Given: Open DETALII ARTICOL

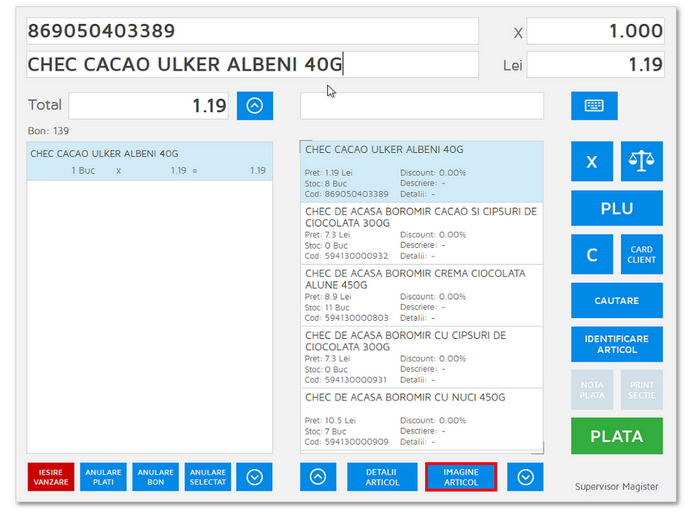Looking at the screenshot, I should coord(382,477).
